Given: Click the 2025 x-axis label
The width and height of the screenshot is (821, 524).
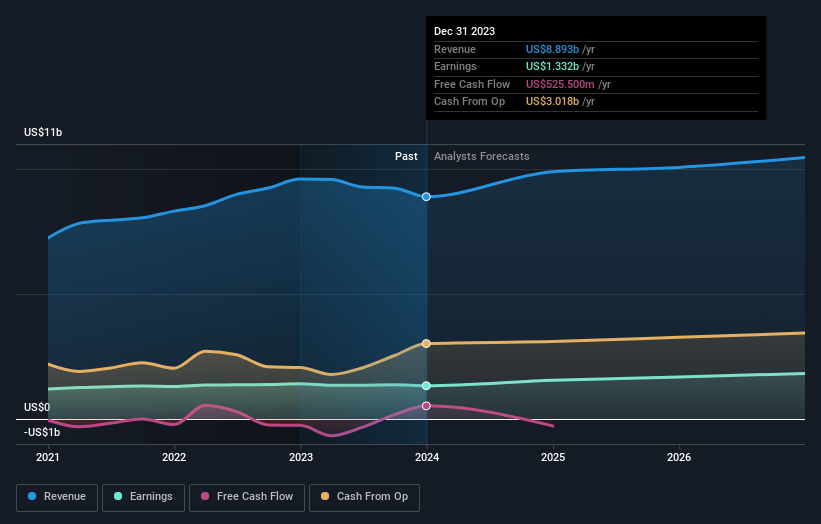Looking at the screenshot, I should coord(553,458).
